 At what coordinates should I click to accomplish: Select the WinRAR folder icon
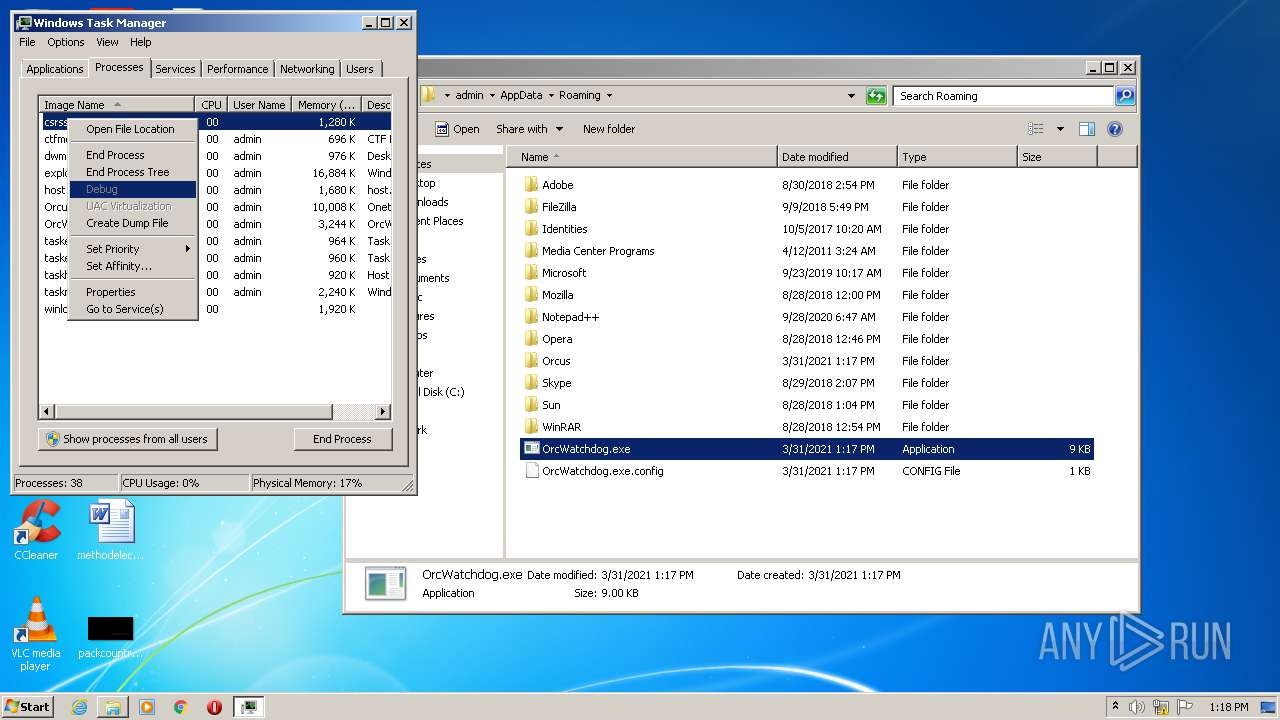(x=532, y=427)
